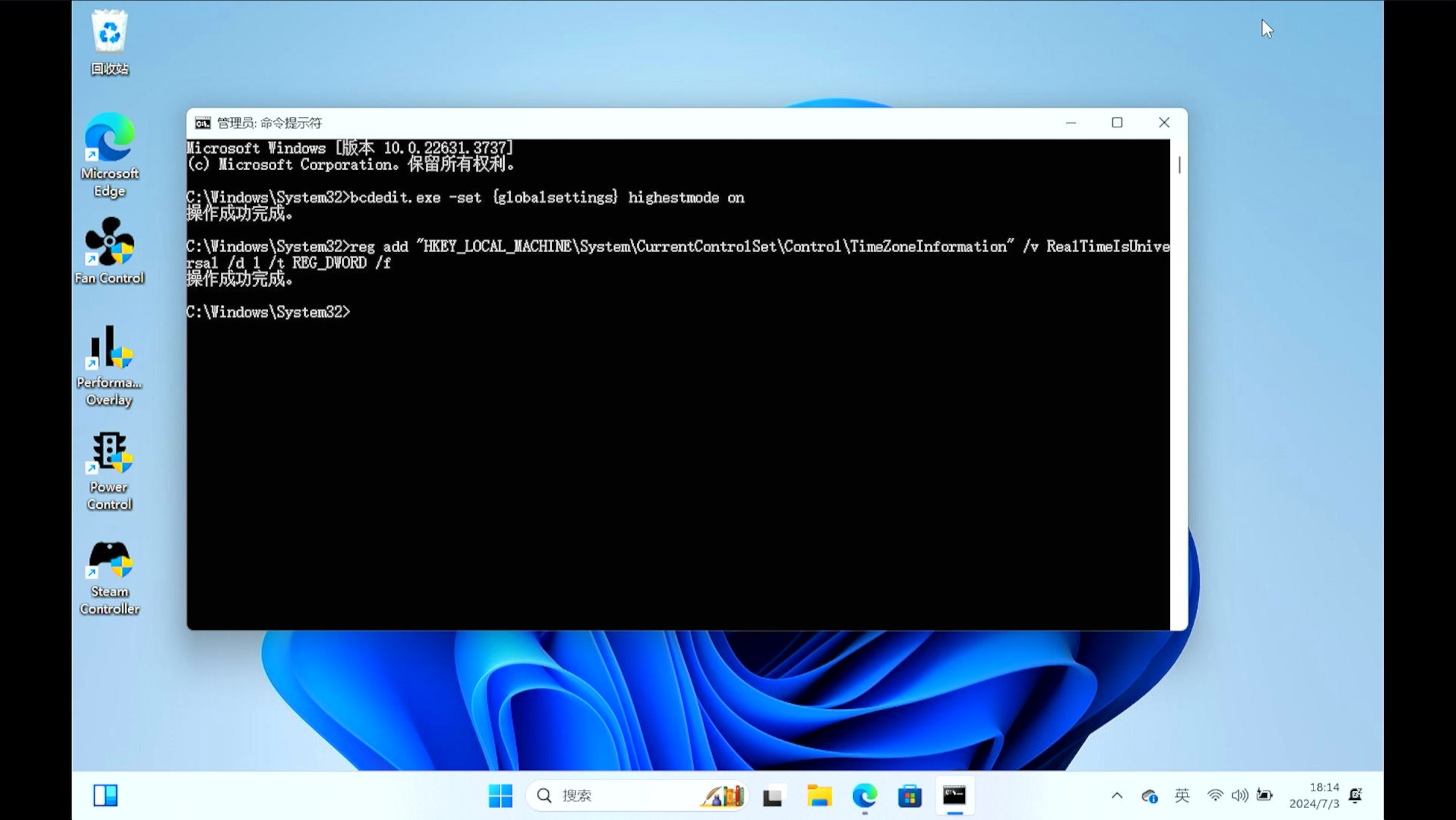Click the Edge icon on the taskbar
The width and height of the screenshot is (1456, 820).
[864, 796]
